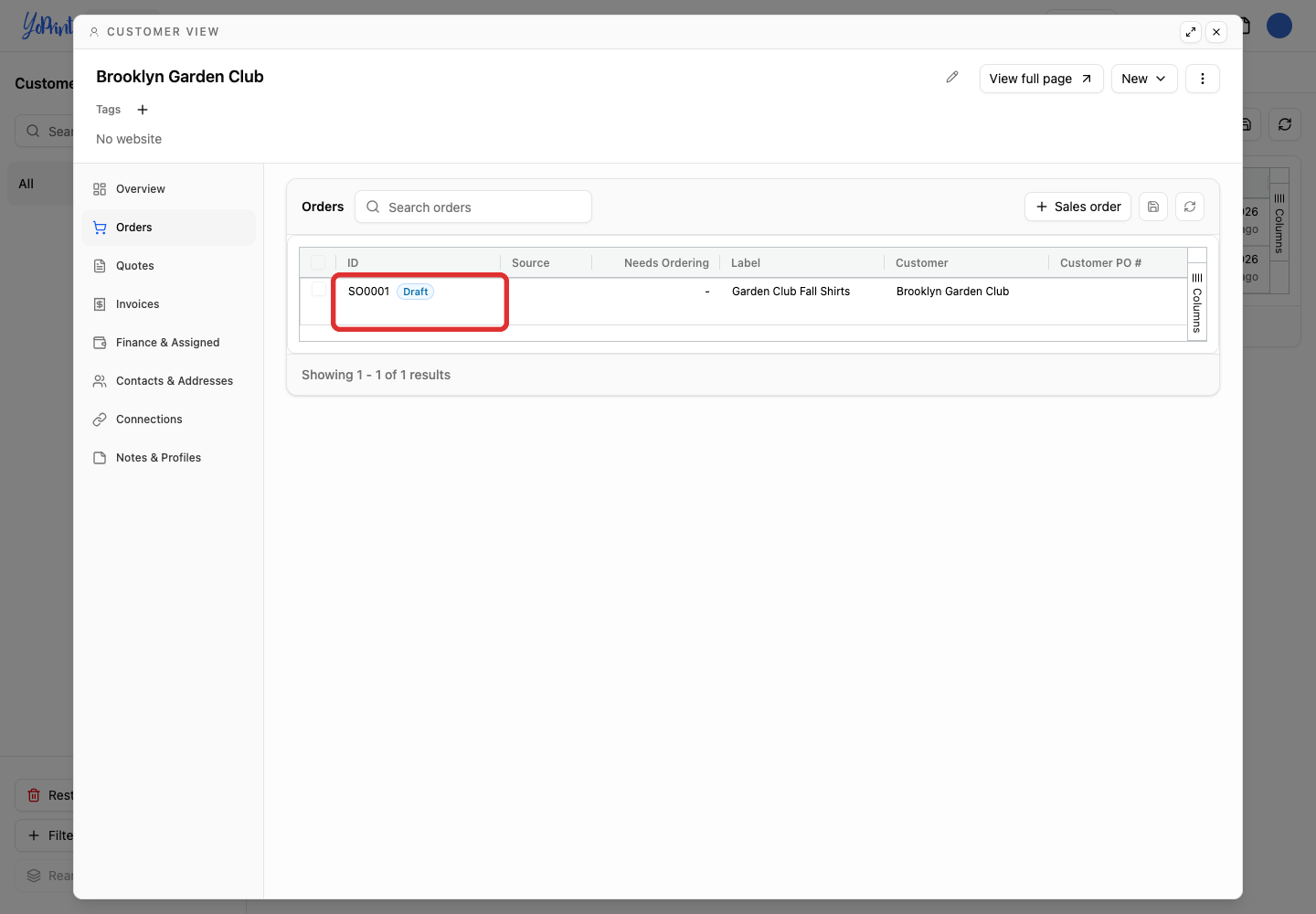Open Columns panel in background Customers table
Image resolution: width=1316 pixels, height=914 pixels.
point(1279,223)
